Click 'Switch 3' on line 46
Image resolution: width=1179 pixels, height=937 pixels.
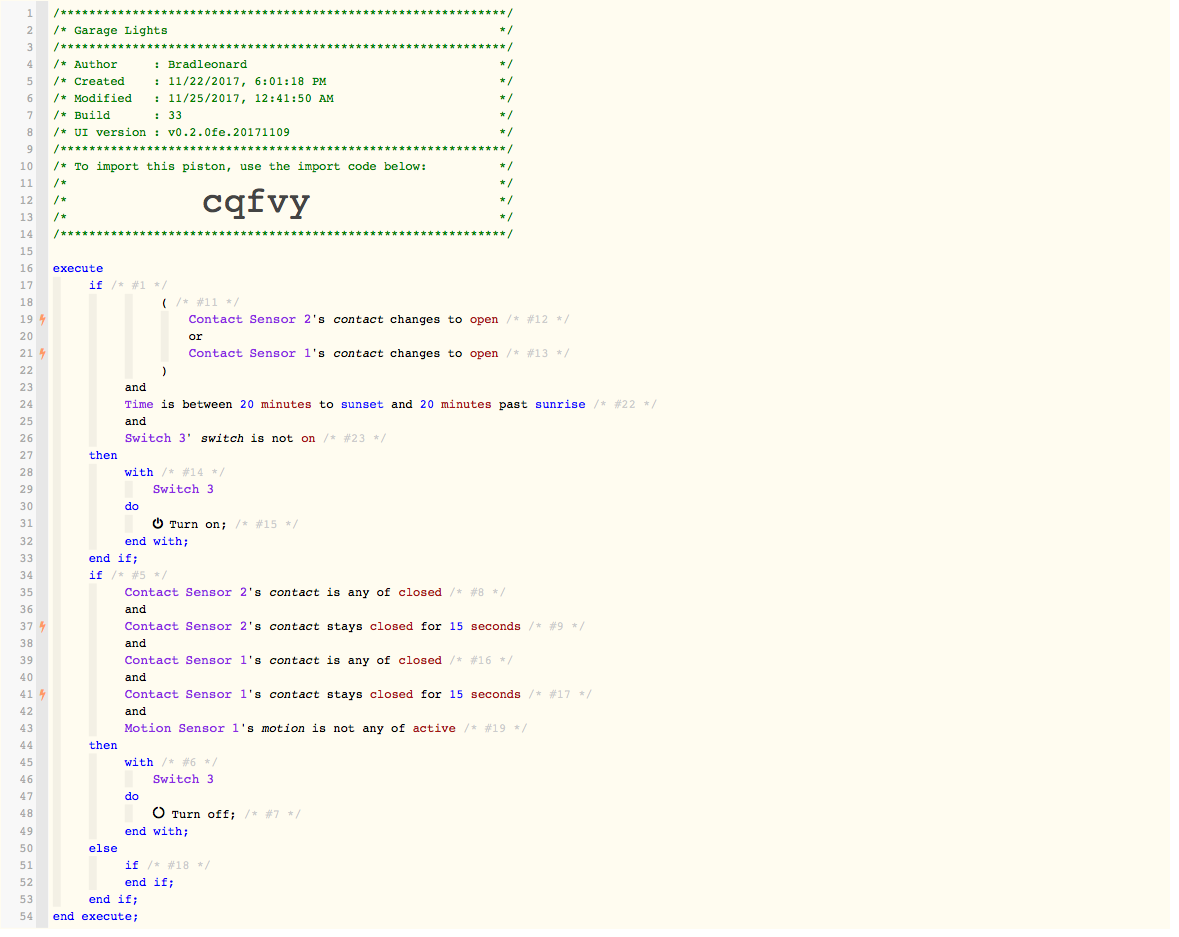pos(183,780)
